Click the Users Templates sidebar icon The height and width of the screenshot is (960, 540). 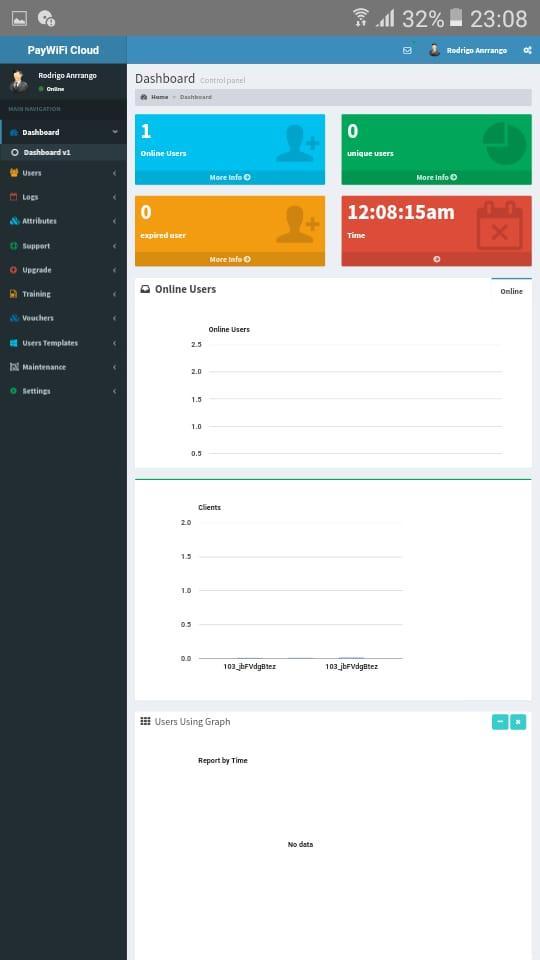14,343
